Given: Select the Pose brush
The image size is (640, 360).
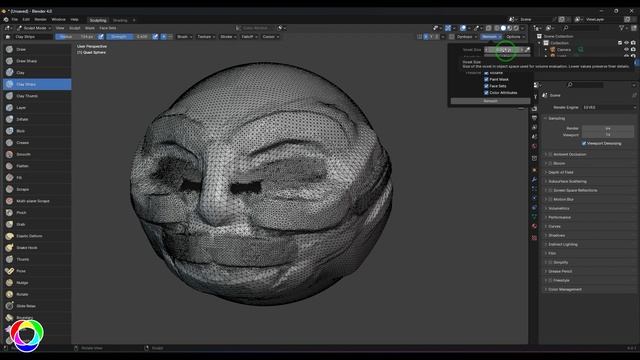Looking at the screenshot, I should (x=37, y=271).
